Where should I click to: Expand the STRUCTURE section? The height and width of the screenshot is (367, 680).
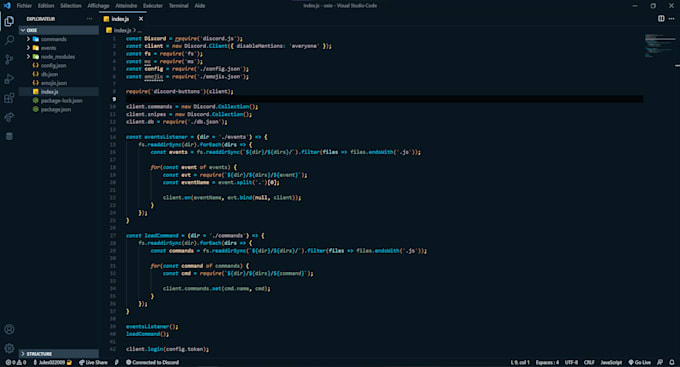(x=59, y=354)
